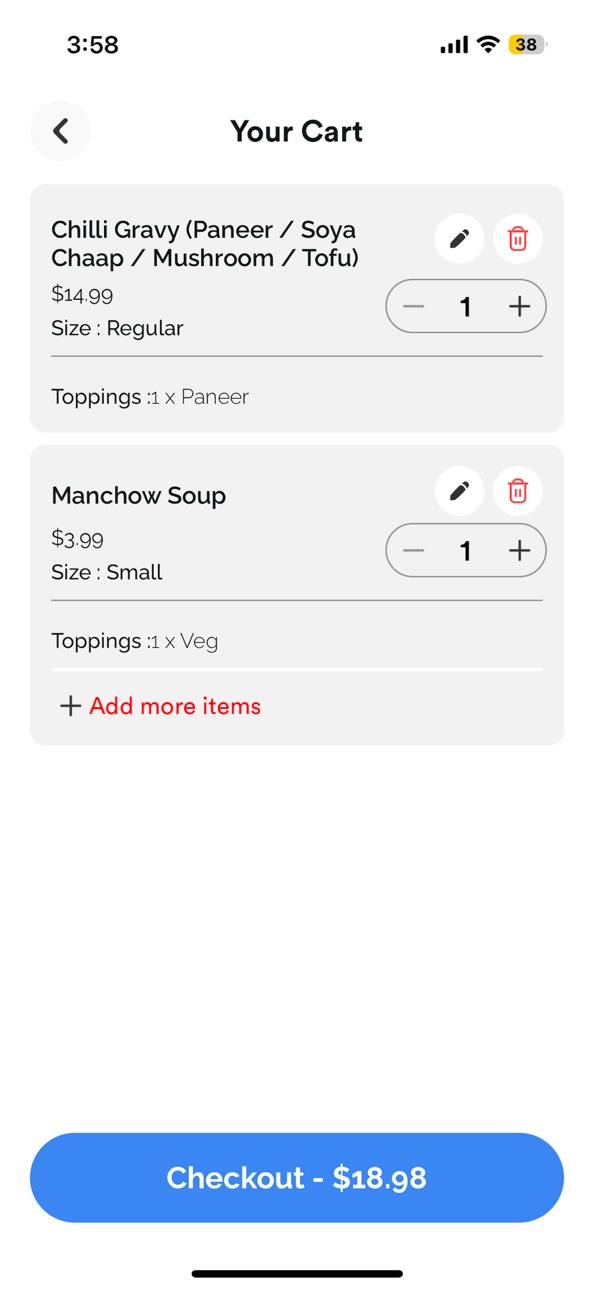
Task: Select the Manchow Soup item name
Action: pyautogui.click(x=139, y=496)
